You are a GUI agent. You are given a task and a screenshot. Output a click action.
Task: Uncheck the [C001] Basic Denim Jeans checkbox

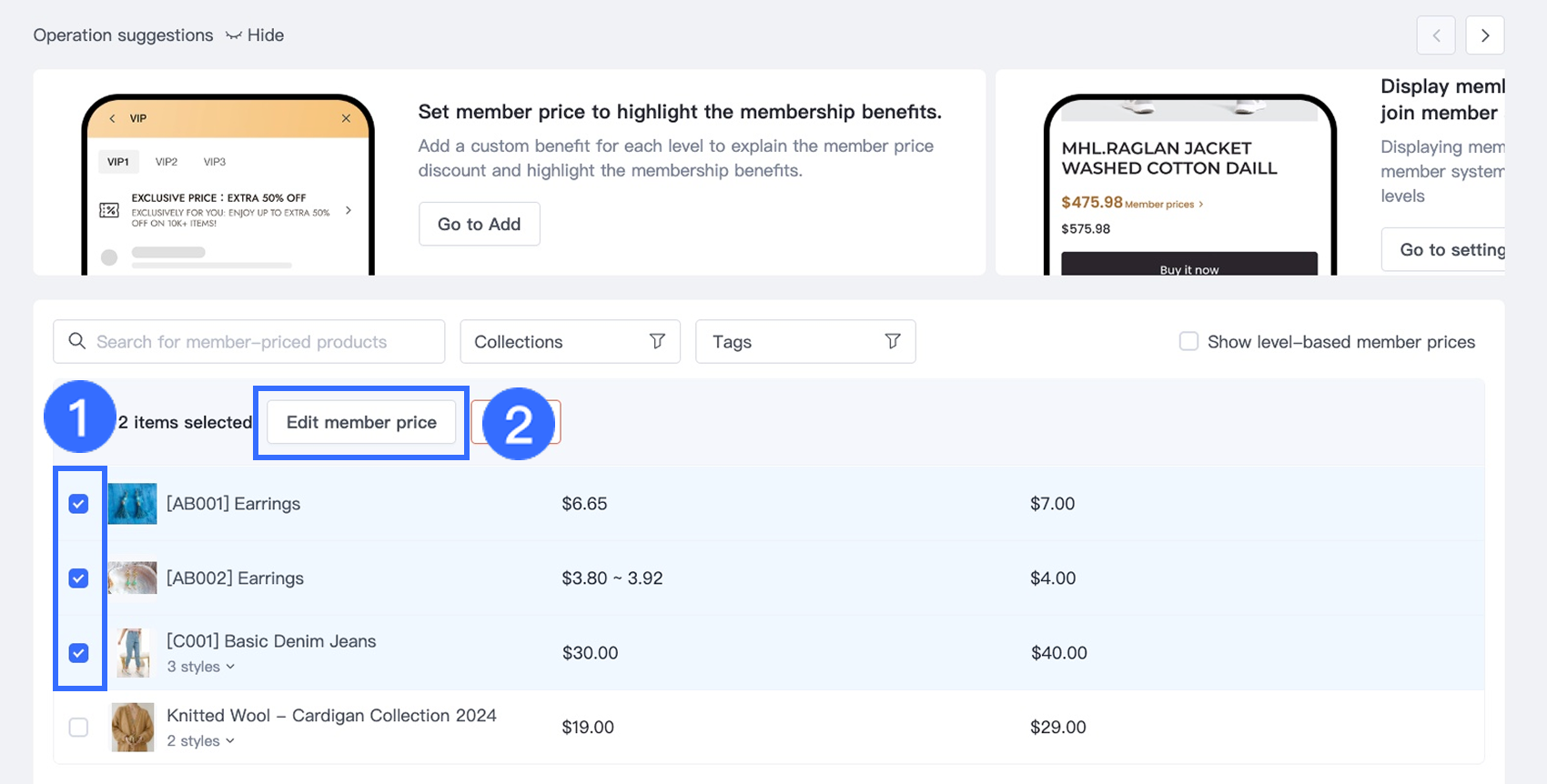tap(79, 653)
